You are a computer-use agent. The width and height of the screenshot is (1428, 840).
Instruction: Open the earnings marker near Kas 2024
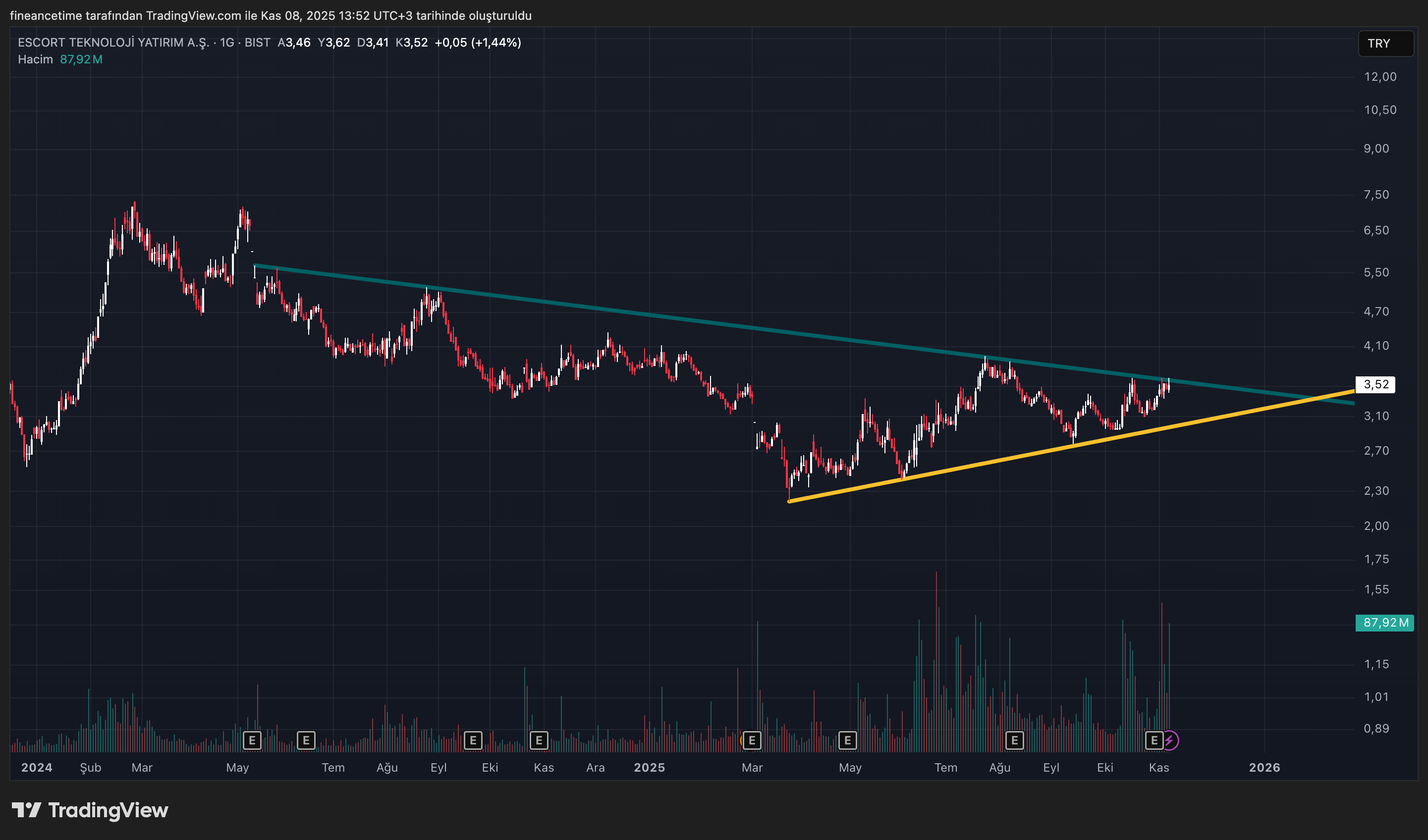point(539,740)
